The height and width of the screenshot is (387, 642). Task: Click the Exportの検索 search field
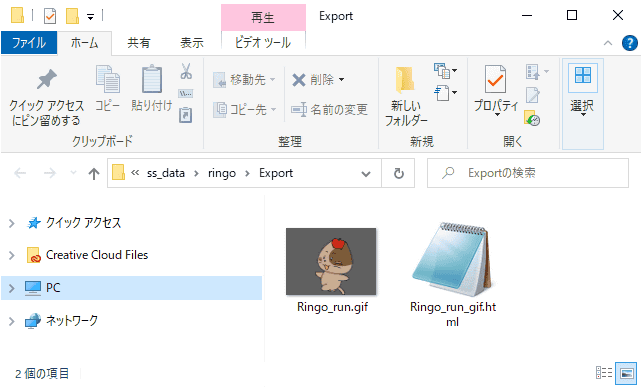(528, 173)
